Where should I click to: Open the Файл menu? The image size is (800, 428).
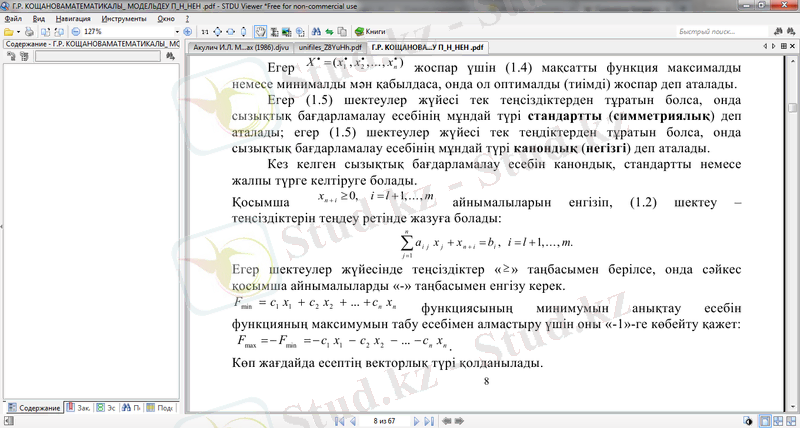[12, 19]
